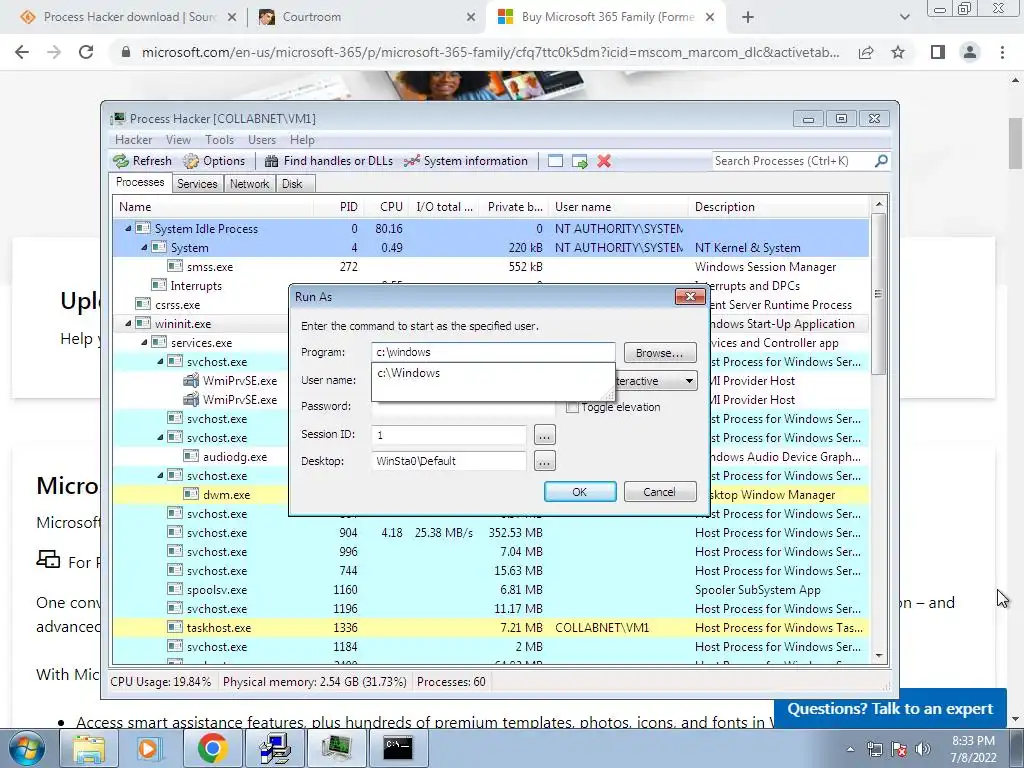Reload the Microsoft 365 page
This screenshot has width=1024, height=768.
pos(86,52)
